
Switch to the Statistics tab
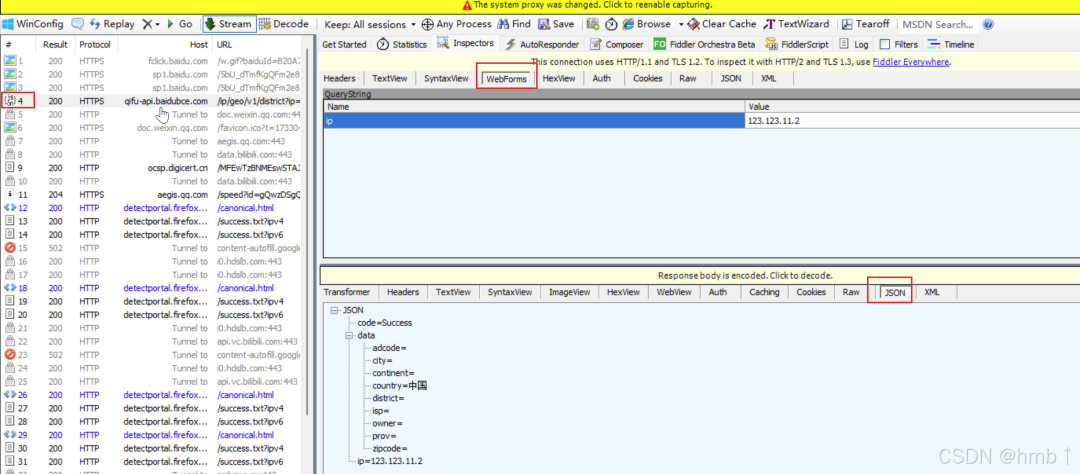[402, 45]
